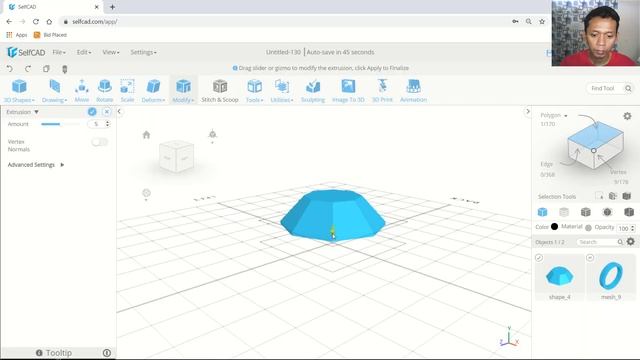Open a new browser tab
Viewport: 640px width, 360px height.
click(x=112, y=7)
